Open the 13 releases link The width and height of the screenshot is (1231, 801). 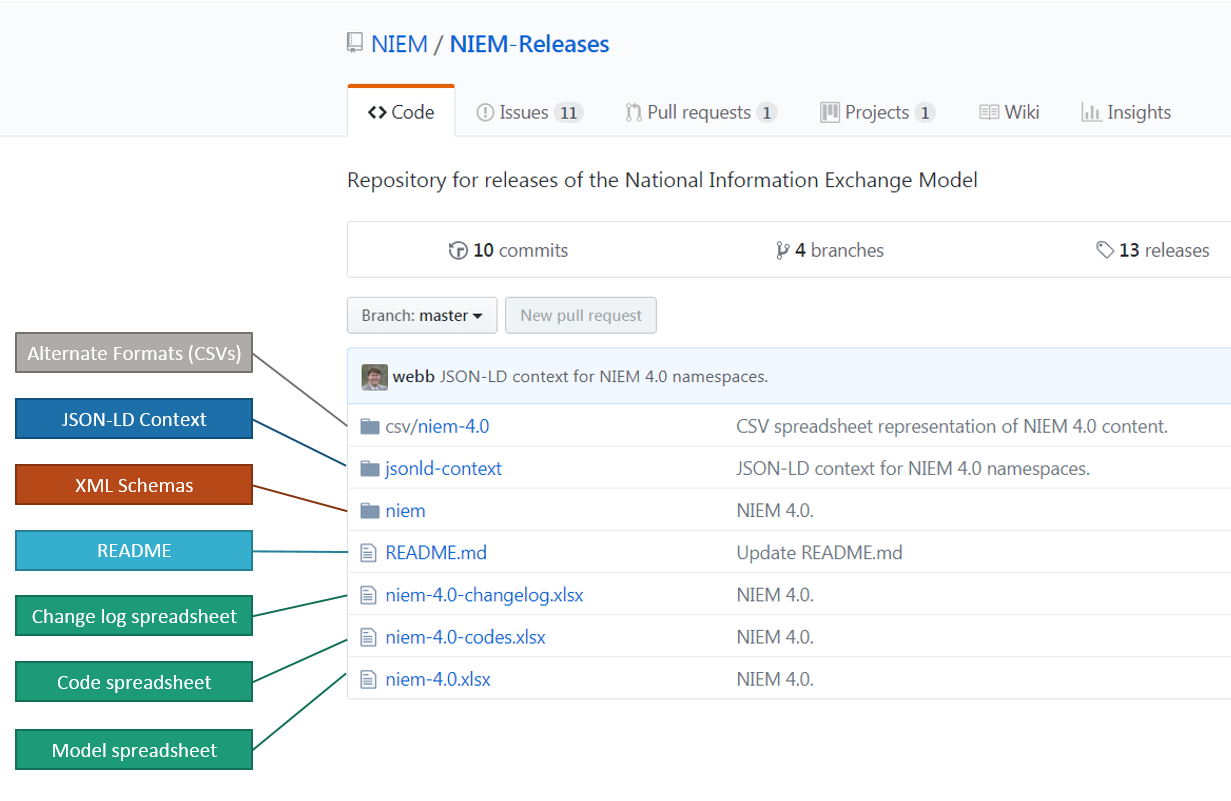pos(1153,250)
